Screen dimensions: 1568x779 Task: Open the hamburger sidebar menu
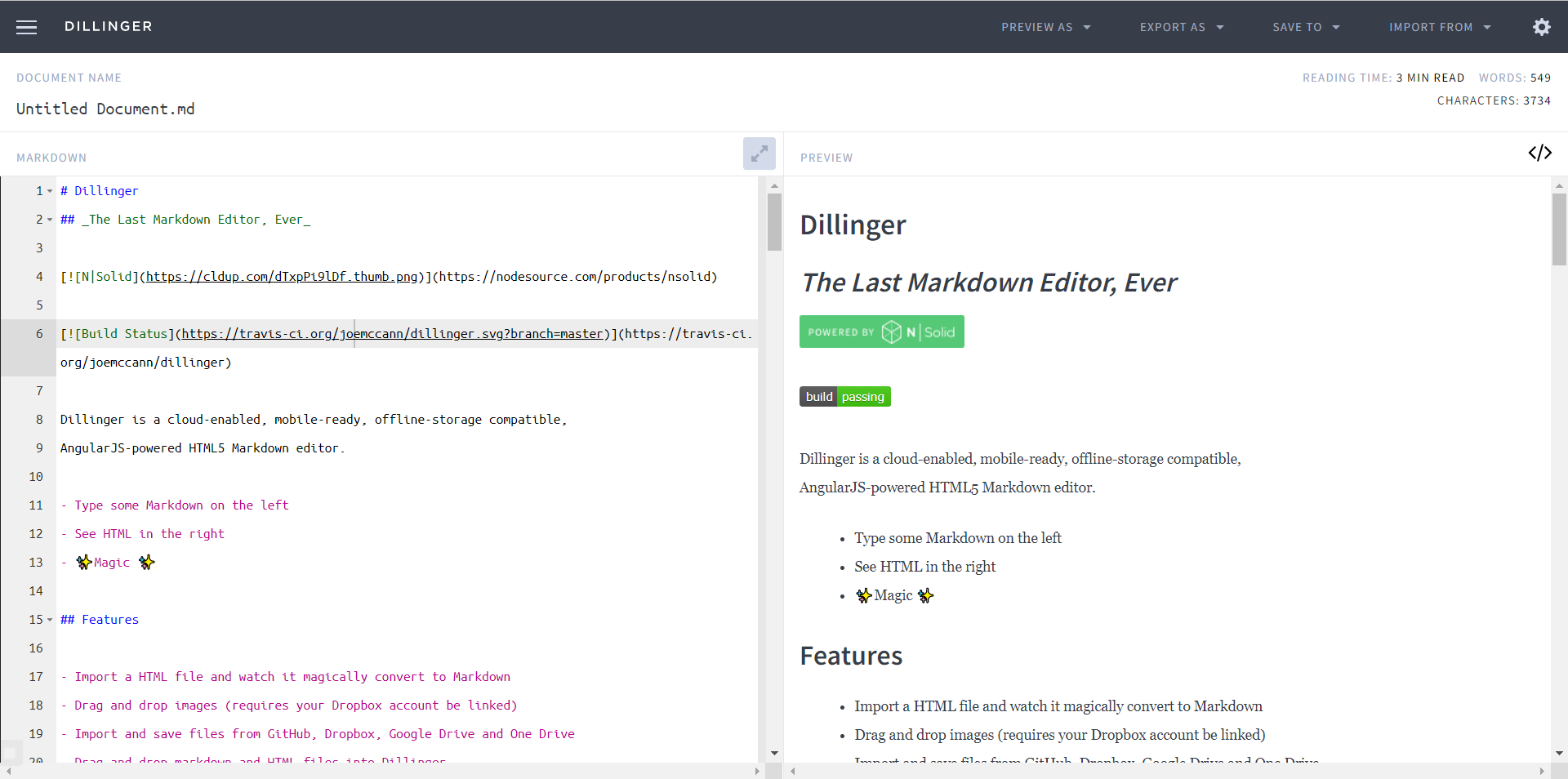coord(27,27)
